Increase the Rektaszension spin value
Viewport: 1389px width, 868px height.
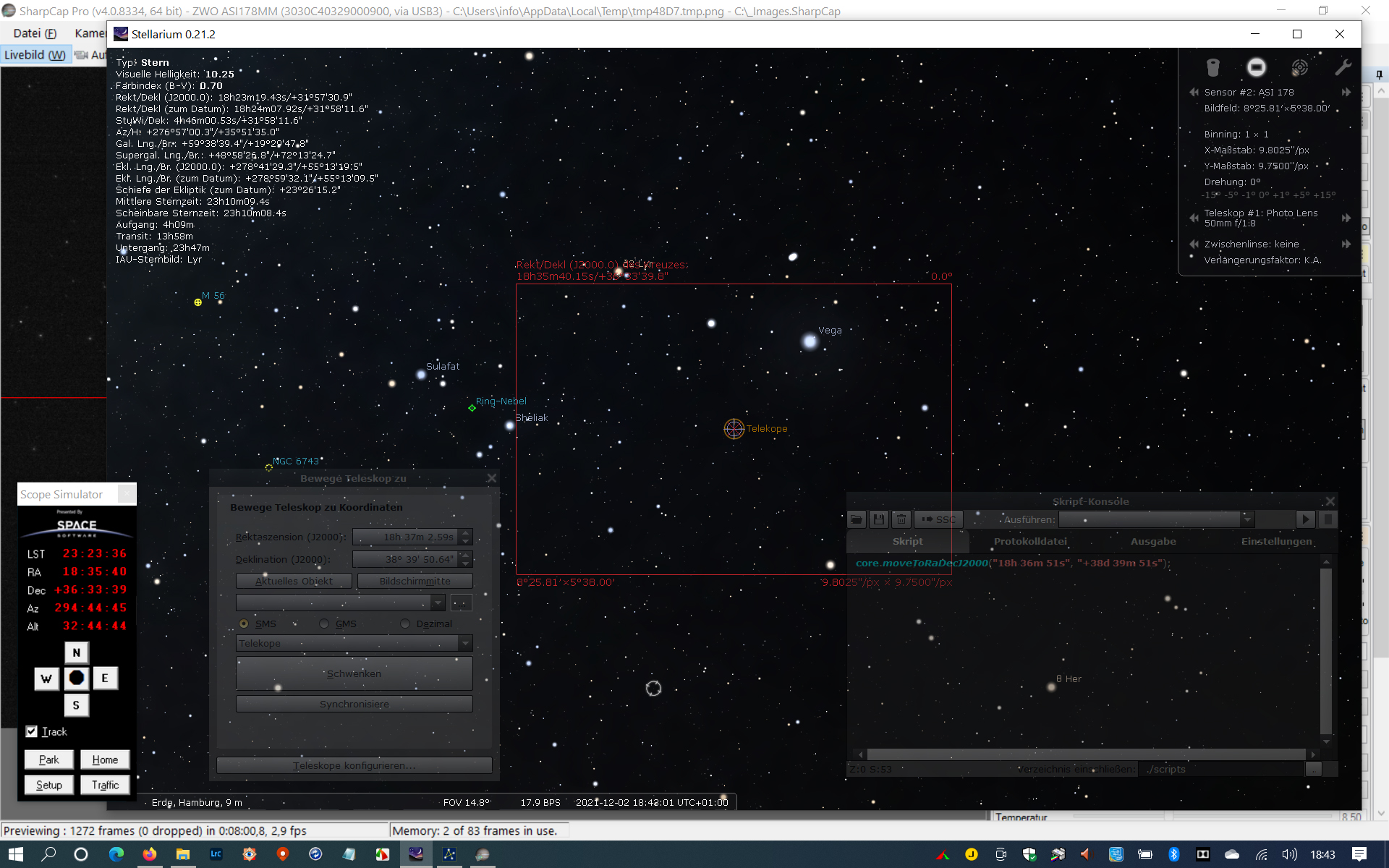pos(467,533)
